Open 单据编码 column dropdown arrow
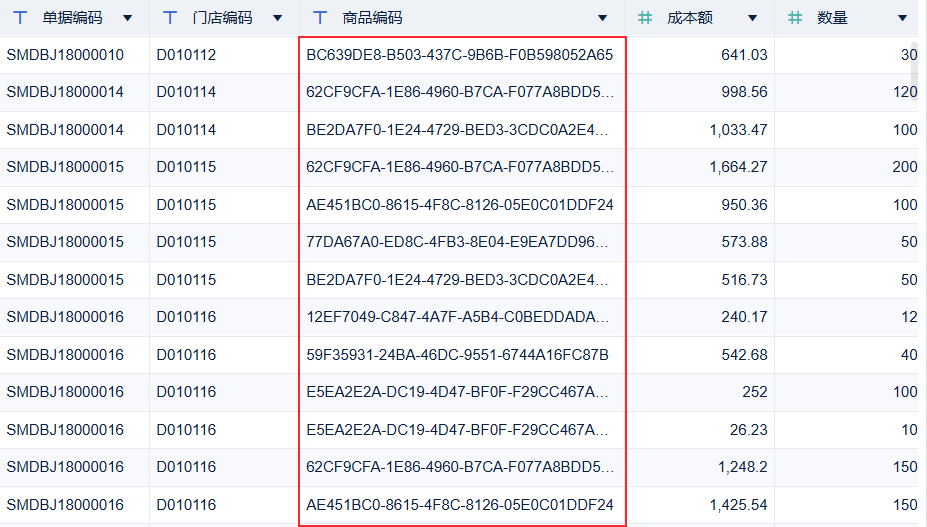The width and height of the screenshot is (927, 527). (127, 18)
